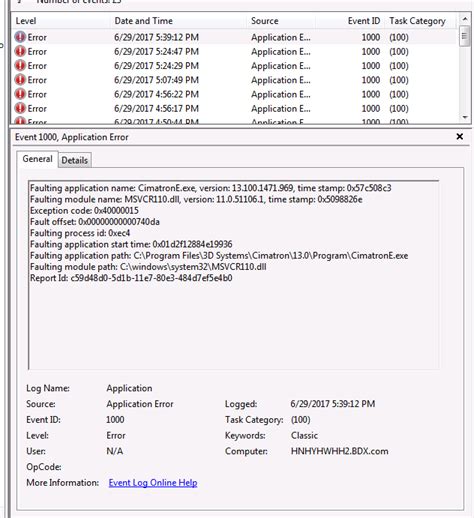The width and height of the screenshot is (474, 518).
Task: Click the Source value Application Error
Action: coord(140,404)
